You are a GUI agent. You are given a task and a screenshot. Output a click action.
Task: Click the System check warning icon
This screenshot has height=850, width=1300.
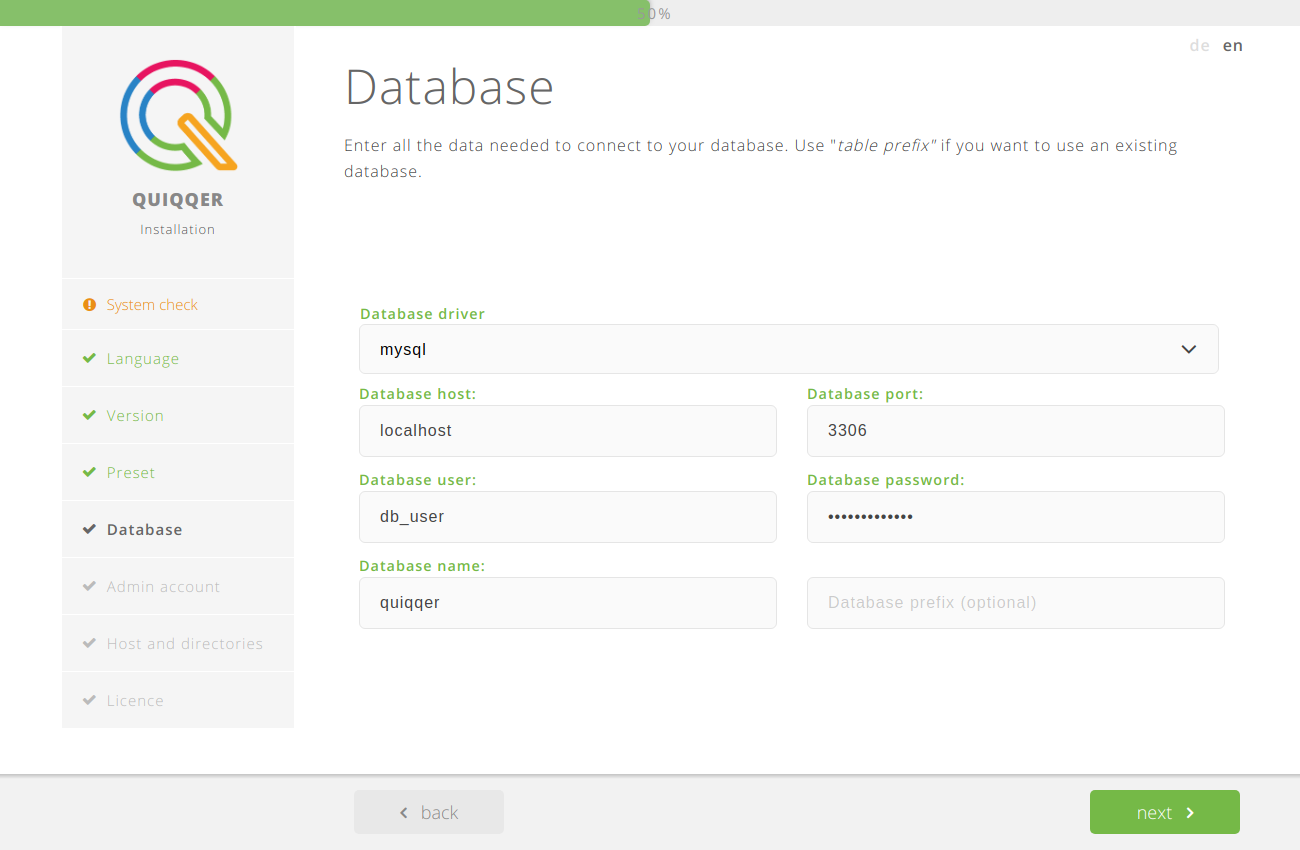90,305
